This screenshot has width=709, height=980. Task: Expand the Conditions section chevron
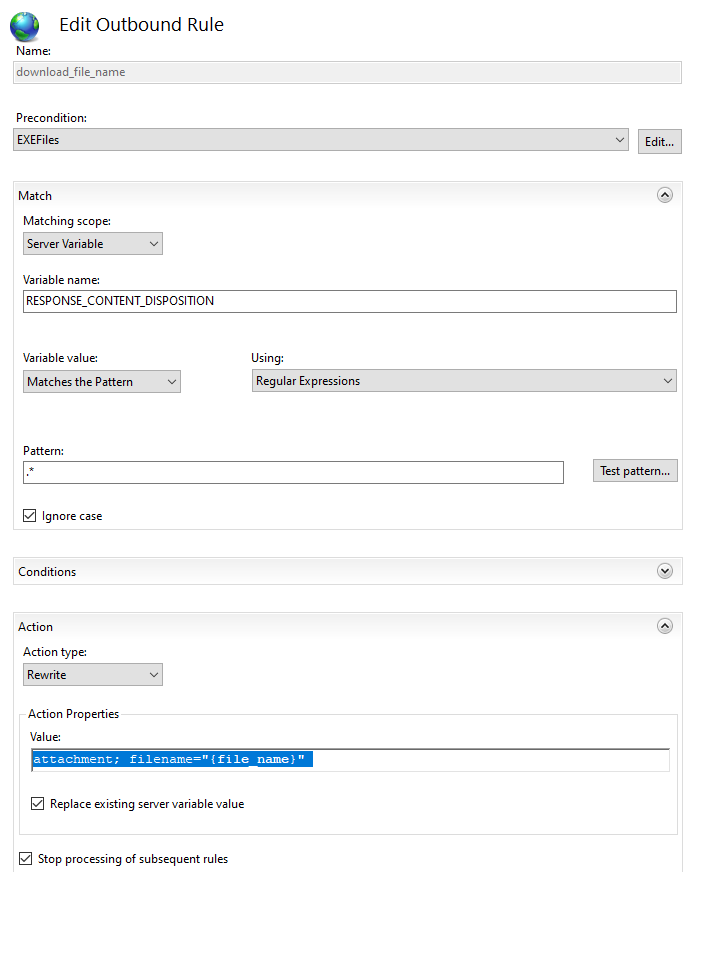[665, 571]
